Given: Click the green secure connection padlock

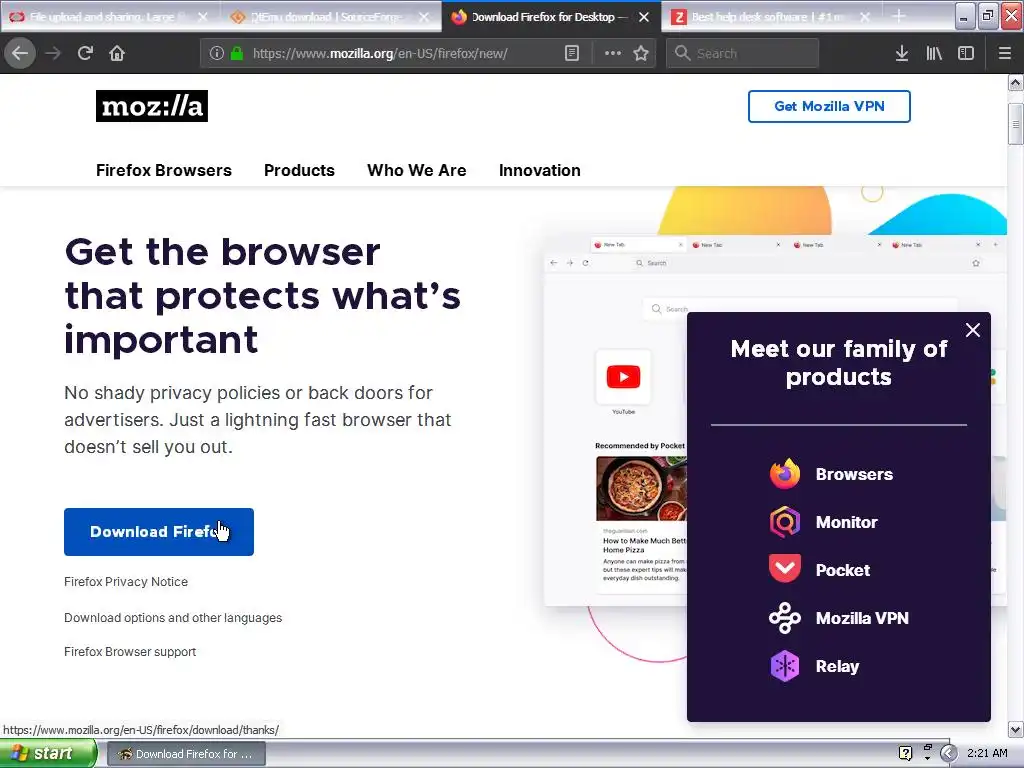Looking at the screenshot, I should click(x=236, y=54).
